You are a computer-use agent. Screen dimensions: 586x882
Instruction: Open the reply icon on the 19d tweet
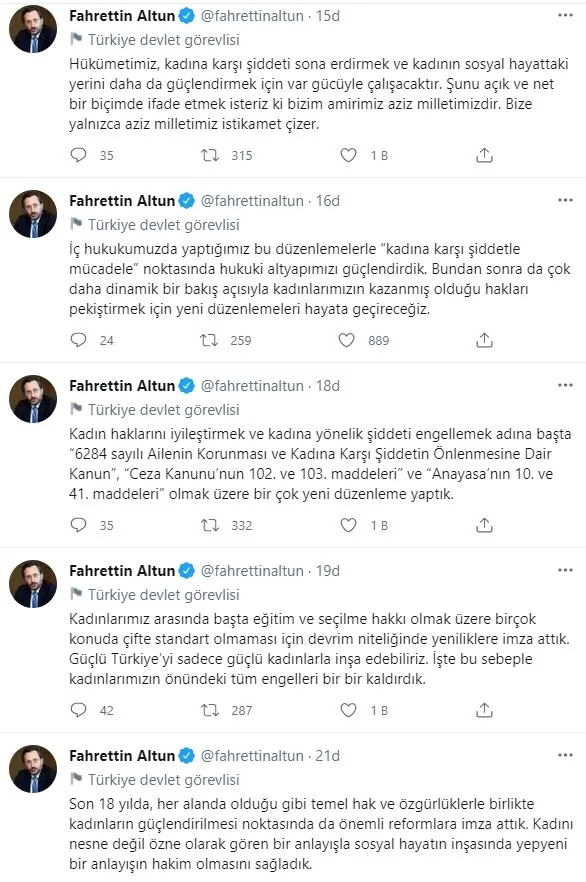(x=77, y=711)
